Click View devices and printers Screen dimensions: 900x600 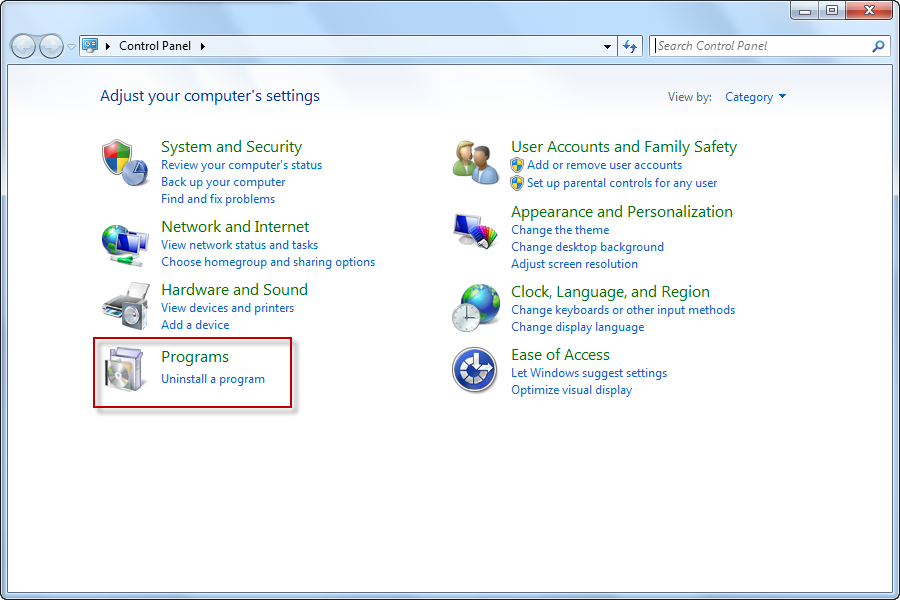click(x=227, y=308)
